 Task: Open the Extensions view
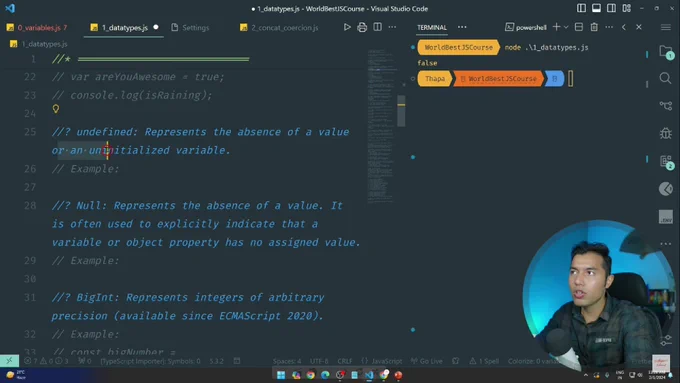[x=666, y=162]
